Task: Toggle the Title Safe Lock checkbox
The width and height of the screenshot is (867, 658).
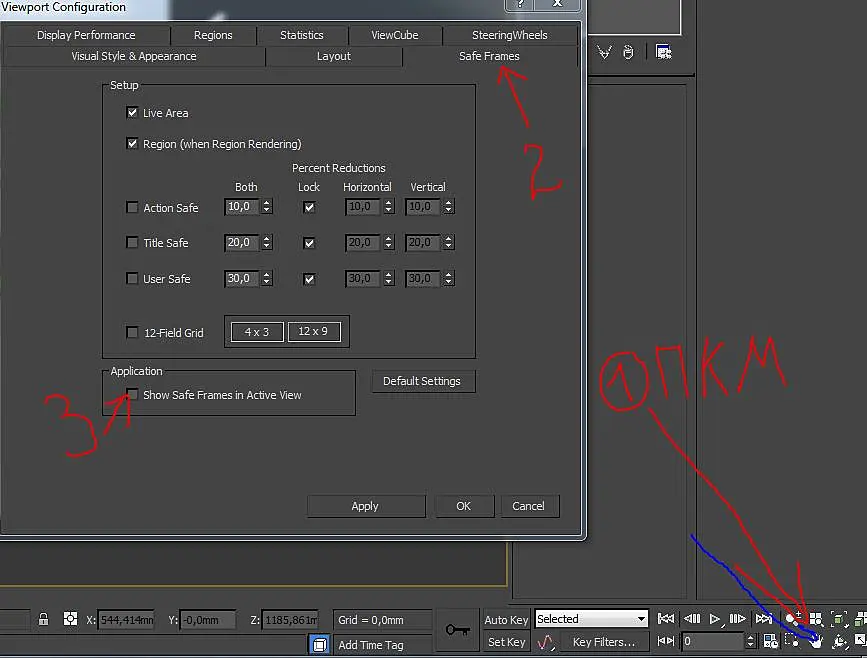Action: (x=309, y=243)
